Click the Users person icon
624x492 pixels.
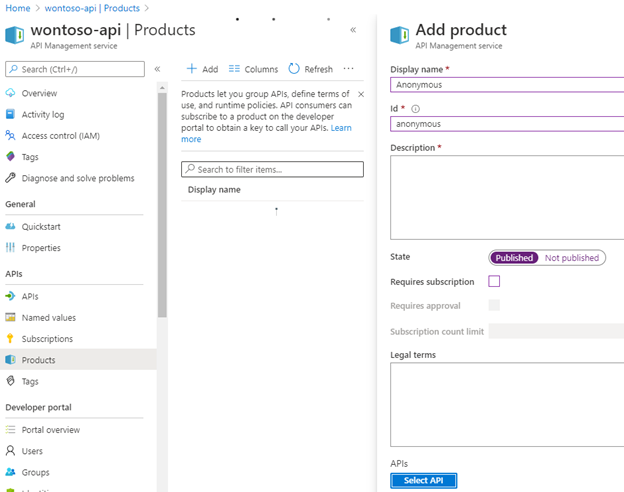10,451
